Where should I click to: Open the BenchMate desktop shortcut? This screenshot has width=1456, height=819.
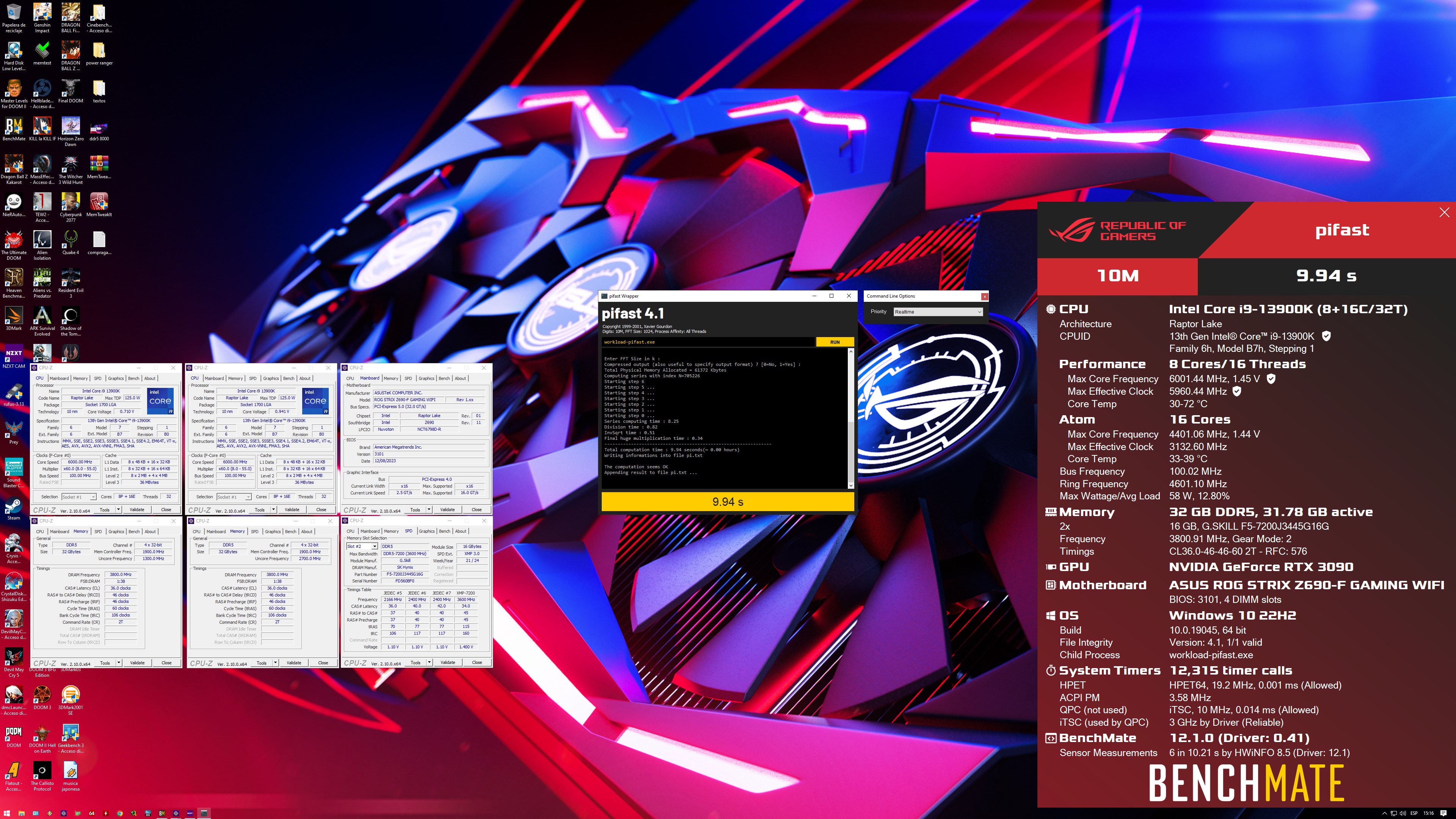(14, 129)
